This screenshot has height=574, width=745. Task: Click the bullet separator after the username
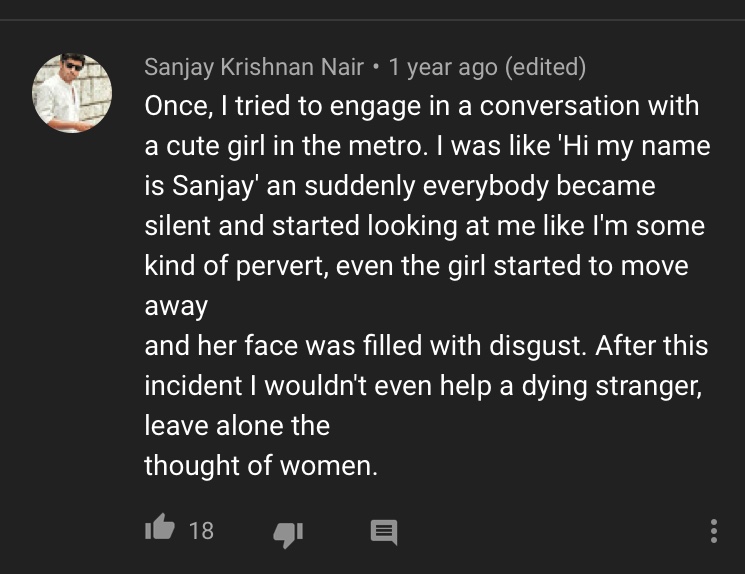(376, 67)
